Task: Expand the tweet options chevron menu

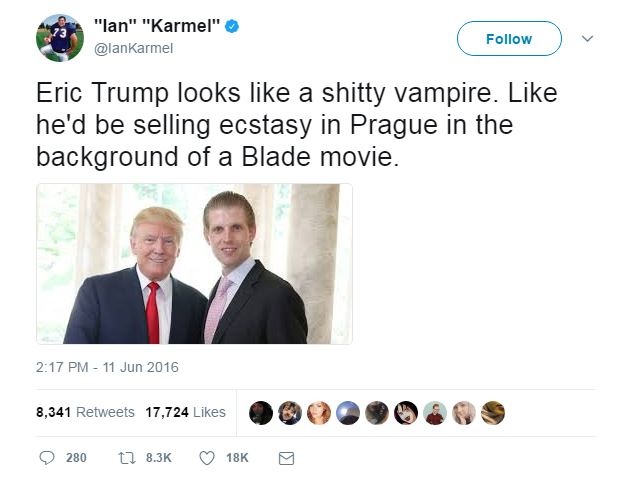Action: (x=587, y=39)
